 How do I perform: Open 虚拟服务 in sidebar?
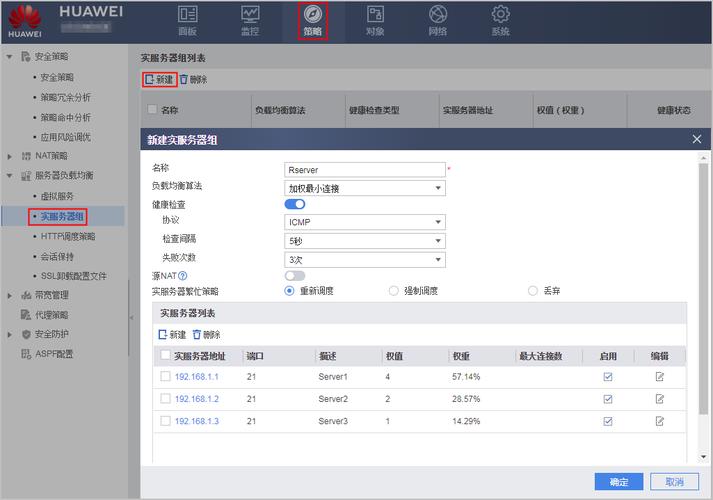[x=57, y=196]
